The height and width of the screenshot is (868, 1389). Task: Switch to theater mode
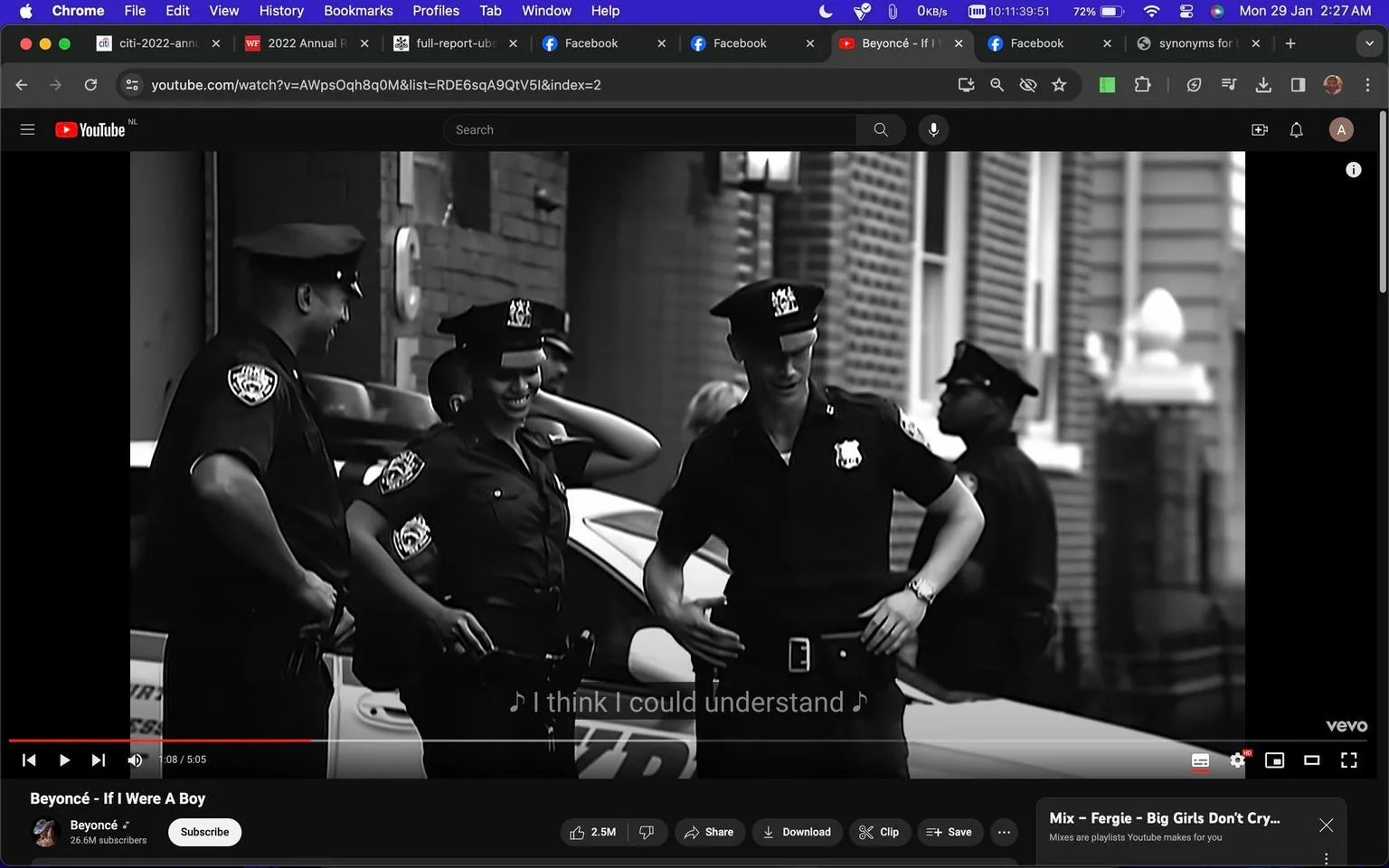[x=1311, y=760]
